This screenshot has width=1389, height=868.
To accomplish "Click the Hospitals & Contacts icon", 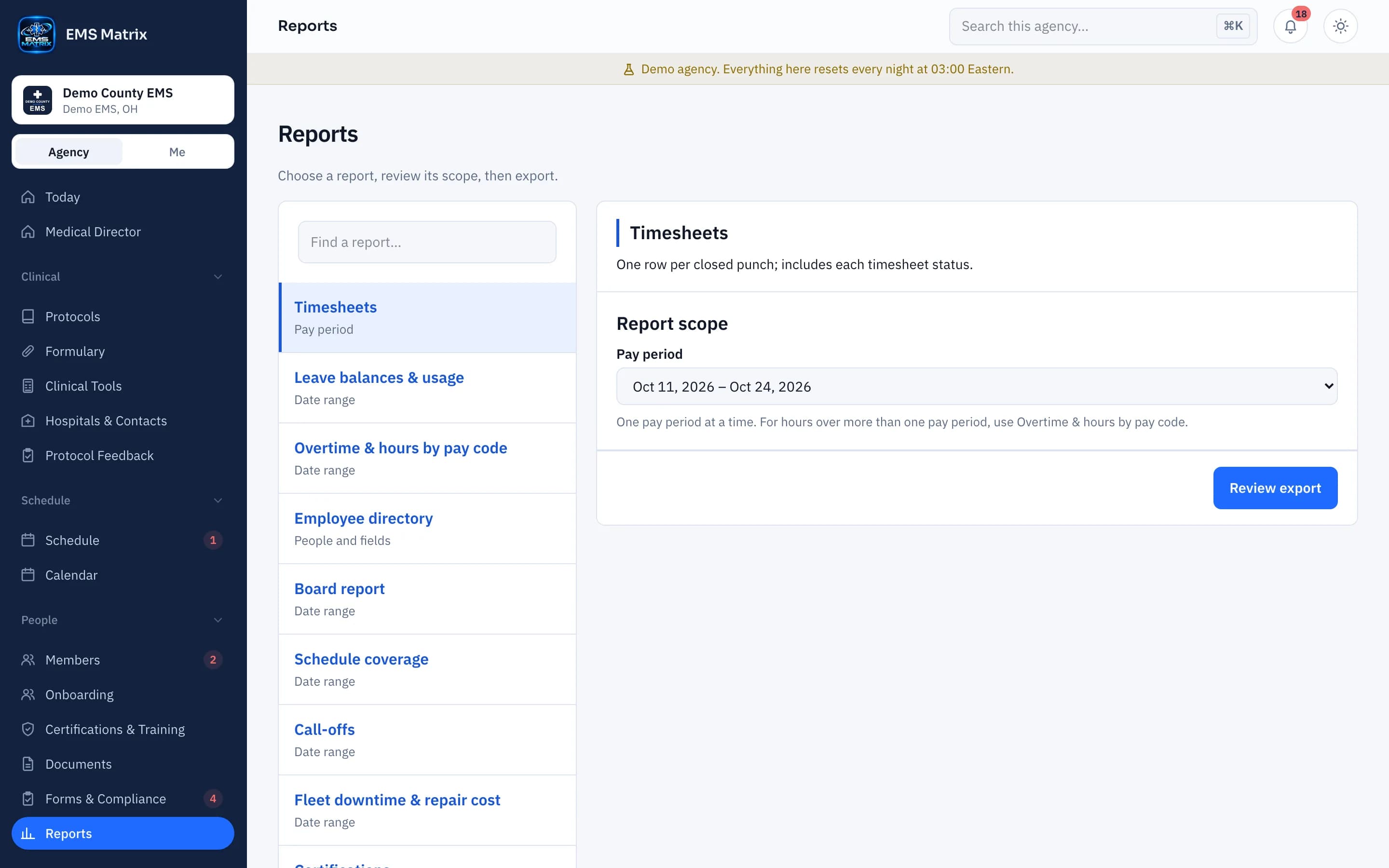I will coord(28,421).
